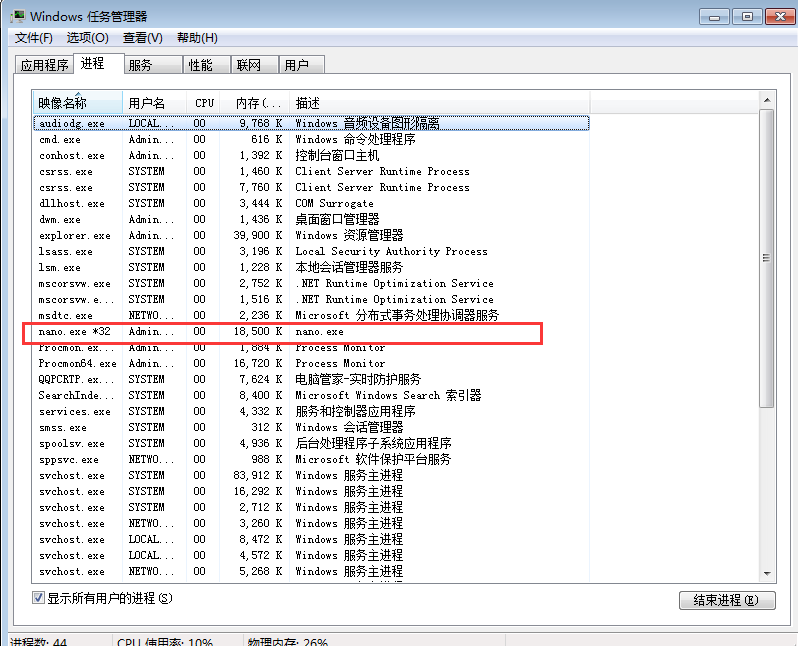This screenshot has height=646, width=798.
Task: Click the Task Manager title bar icon
Action: tap(18, 16)
